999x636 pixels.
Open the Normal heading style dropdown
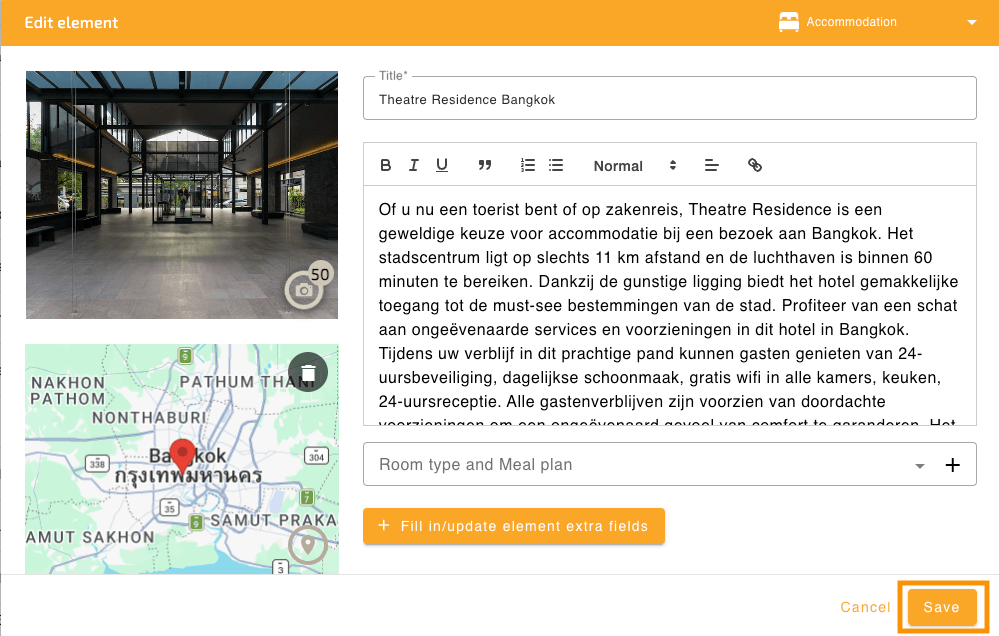pos(634,166)
